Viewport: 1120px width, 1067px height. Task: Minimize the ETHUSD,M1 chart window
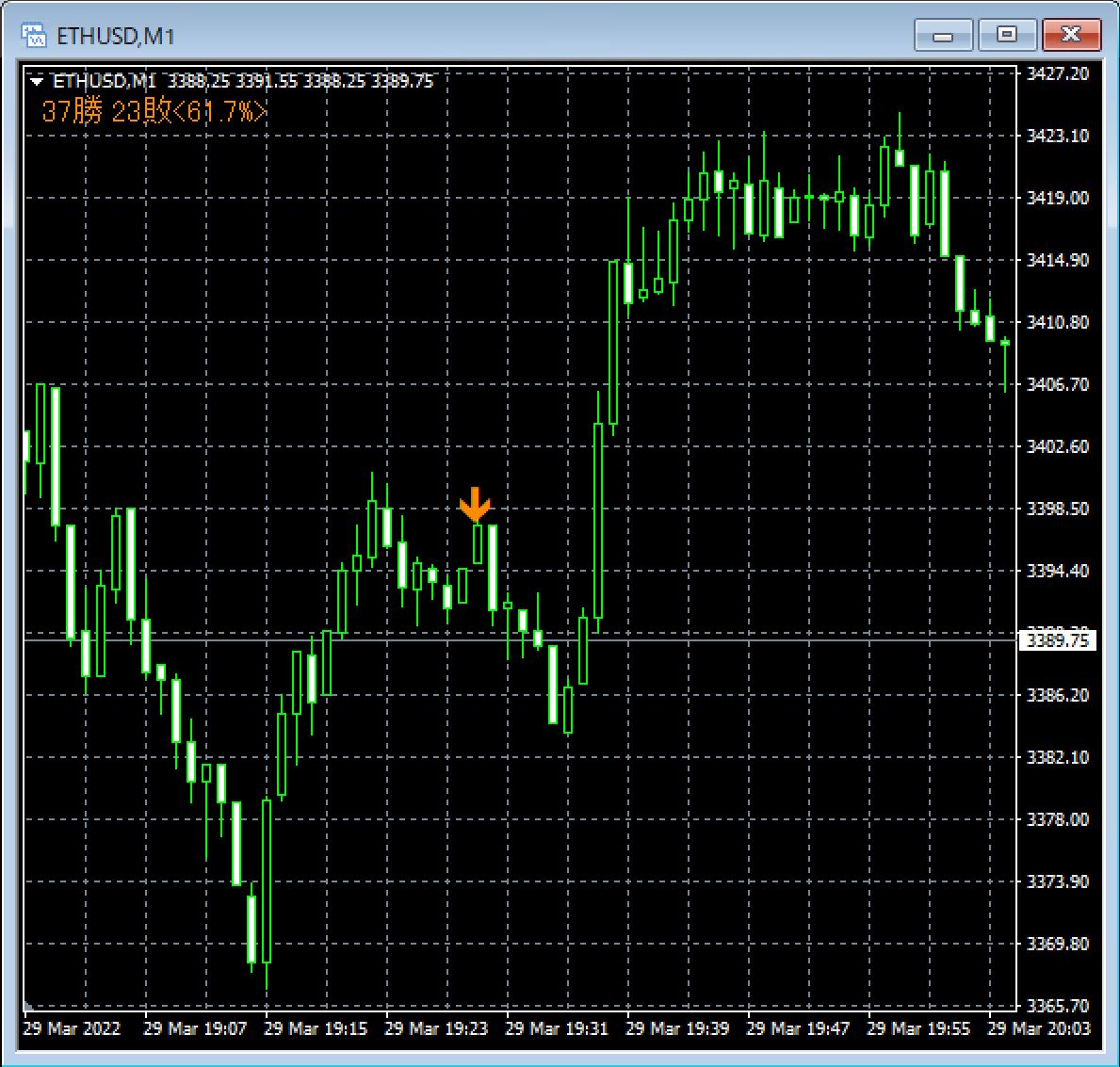pyautogui.click(x=943, y=35)
